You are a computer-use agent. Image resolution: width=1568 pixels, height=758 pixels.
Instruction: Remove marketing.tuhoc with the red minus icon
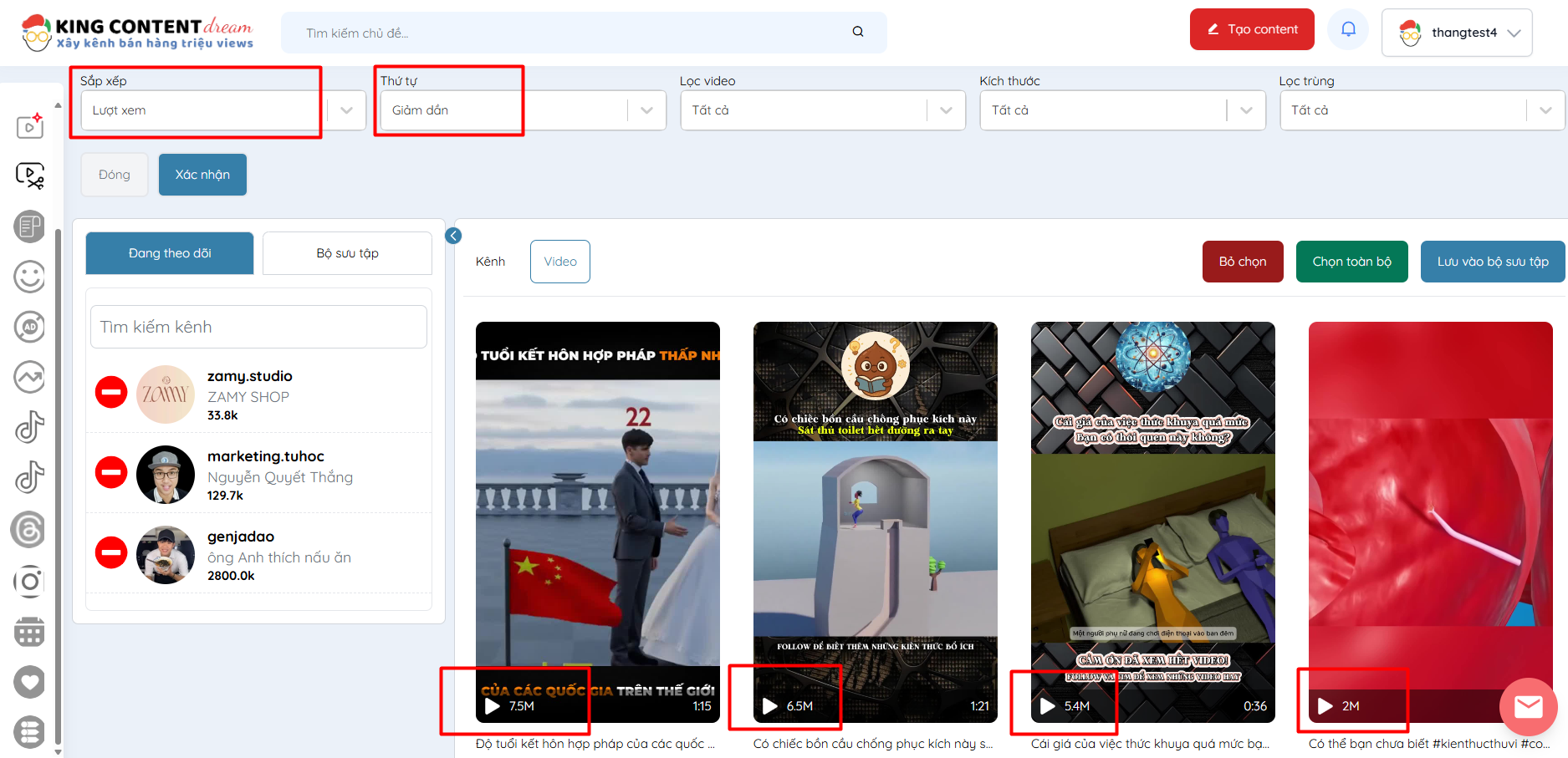(111, 472)
